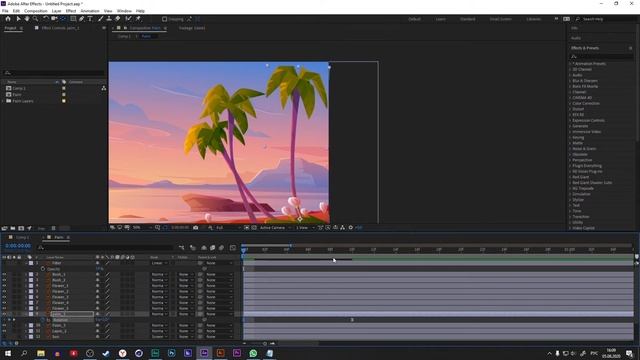Select the Type tool
Viewport: 640px width, 360px height.
click(90, 19)
